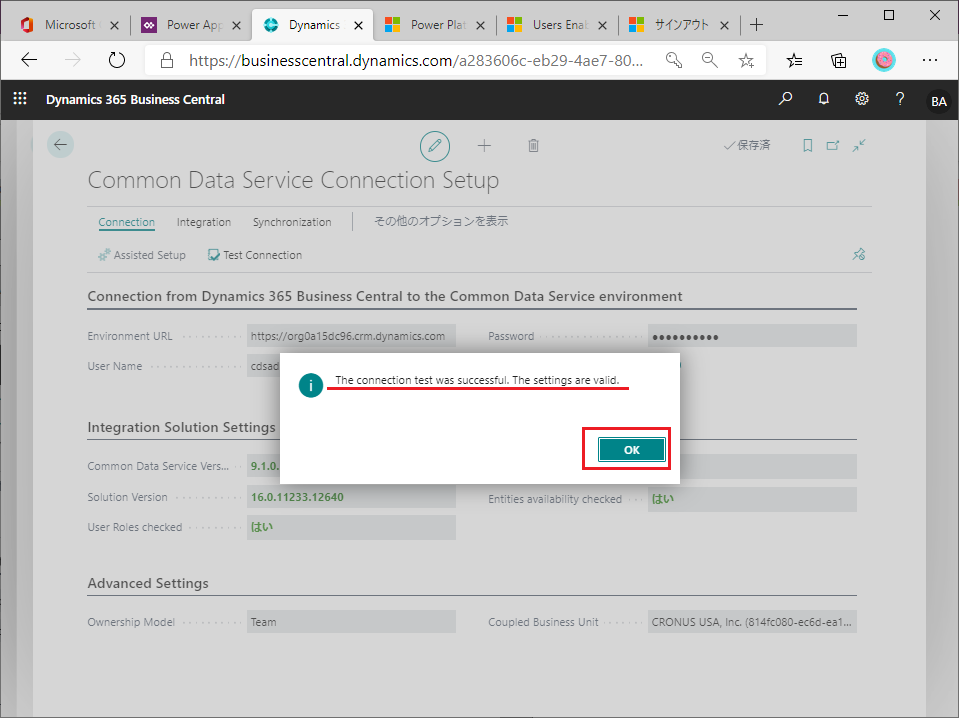Click the bookmark icon on the page
Viewport: 959px width, 718px height.
(x=807, y=146)
